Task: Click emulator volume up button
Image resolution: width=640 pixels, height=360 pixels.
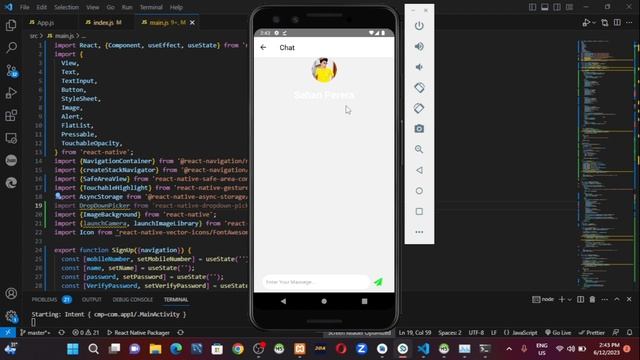Action: [x=419, y=46]
